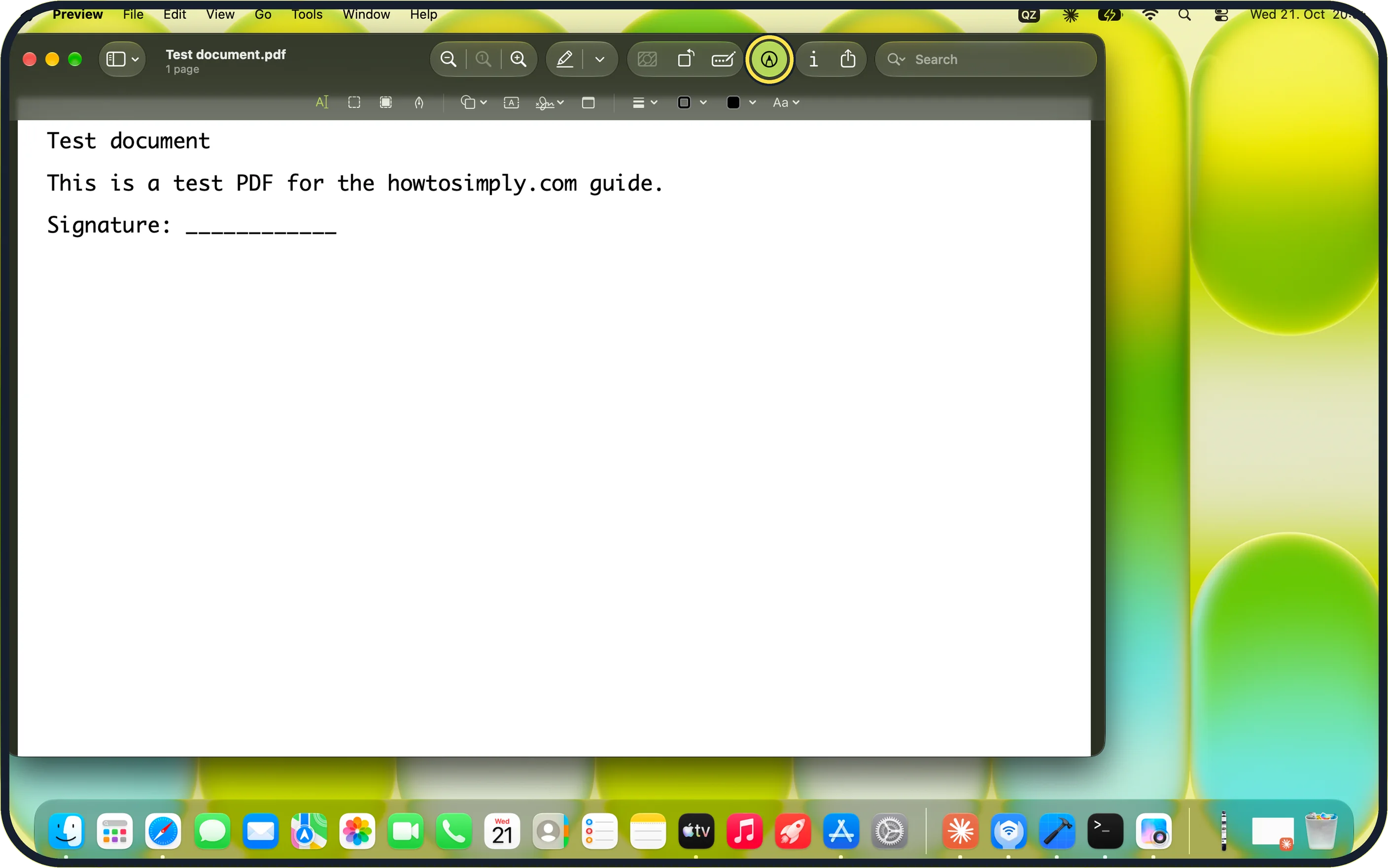
Task: Click the Remove Background toolbar icon
Action: [x=647, y=59]
